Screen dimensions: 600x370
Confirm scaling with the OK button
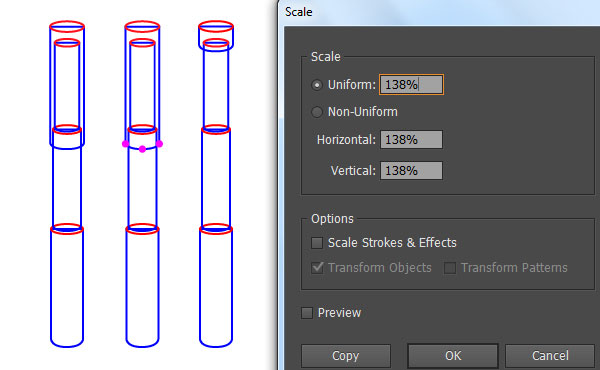(x=453, y=355)
